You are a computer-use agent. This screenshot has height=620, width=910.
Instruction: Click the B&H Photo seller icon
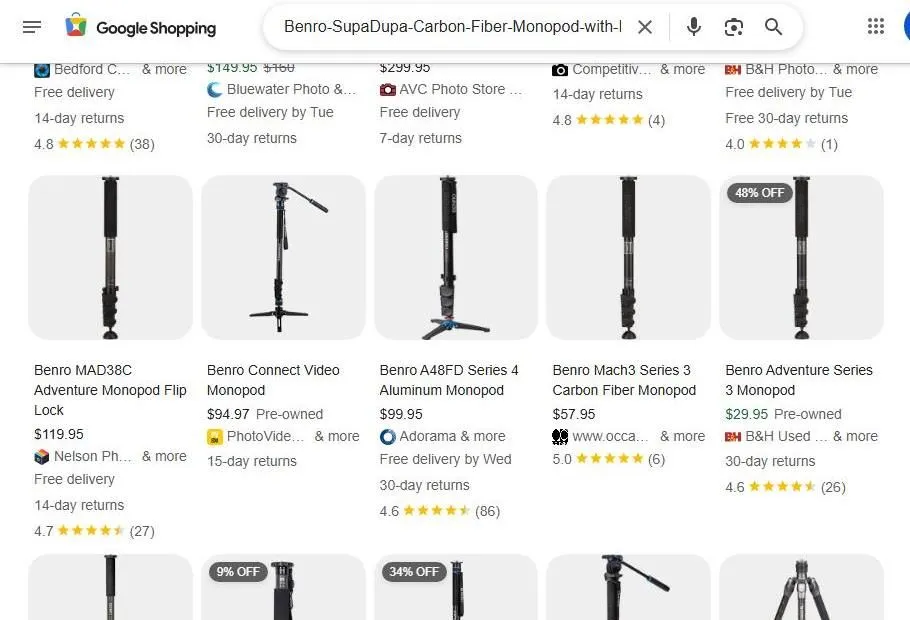pos(732,69)
